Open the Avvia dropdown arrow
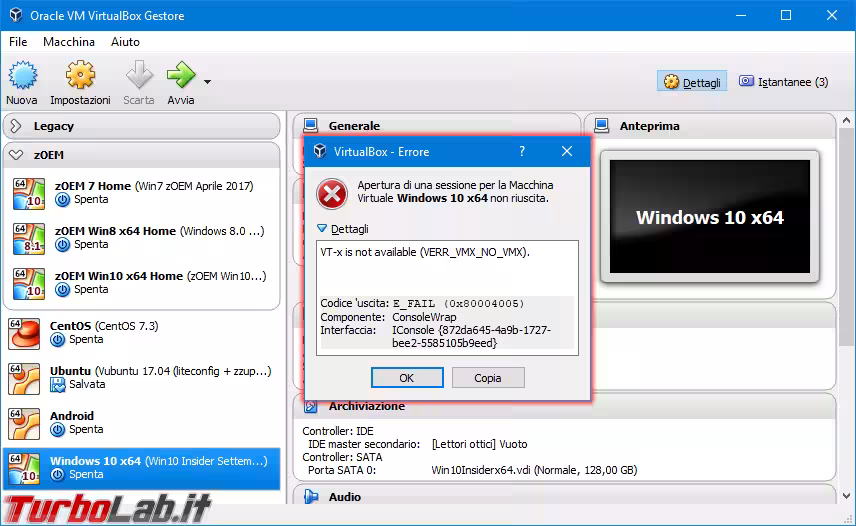The image size is (856, 526). [207, 81]
